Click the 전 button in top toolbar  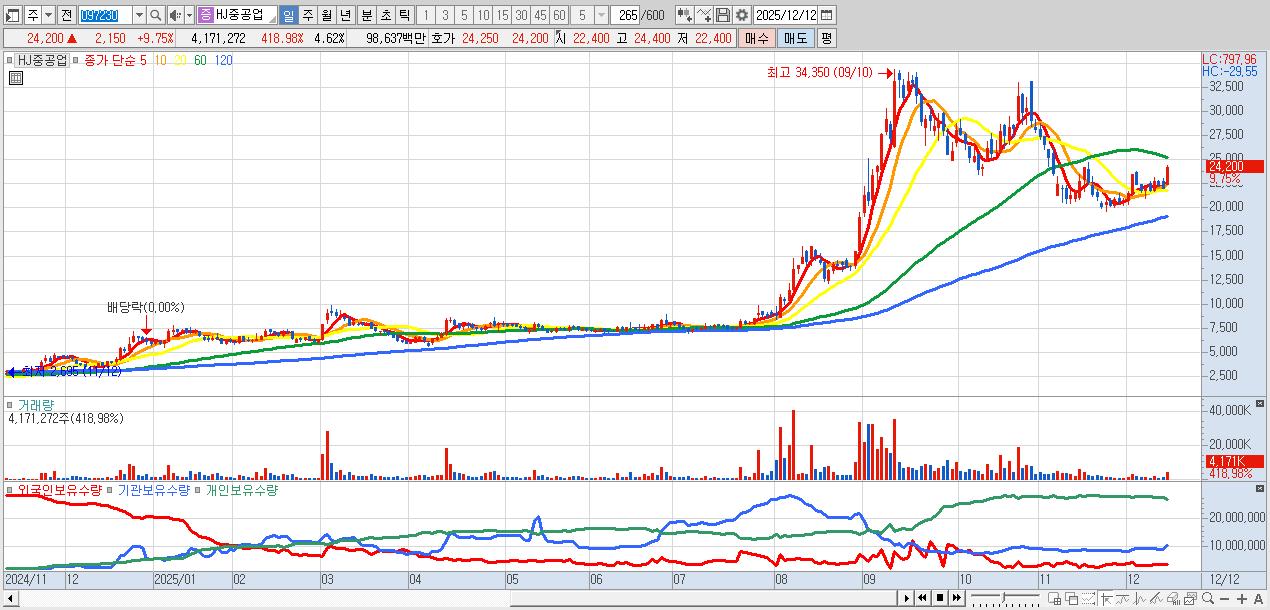[66, 15]
